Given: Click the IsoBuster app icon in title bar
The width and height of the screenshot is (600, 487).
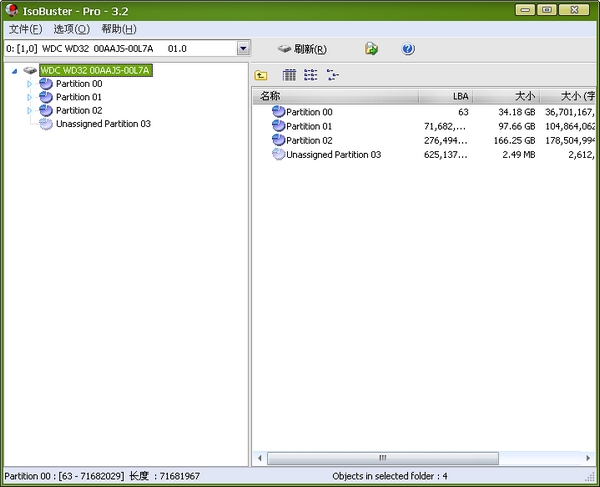Looking at the screenshot, I should coord(11,10).
